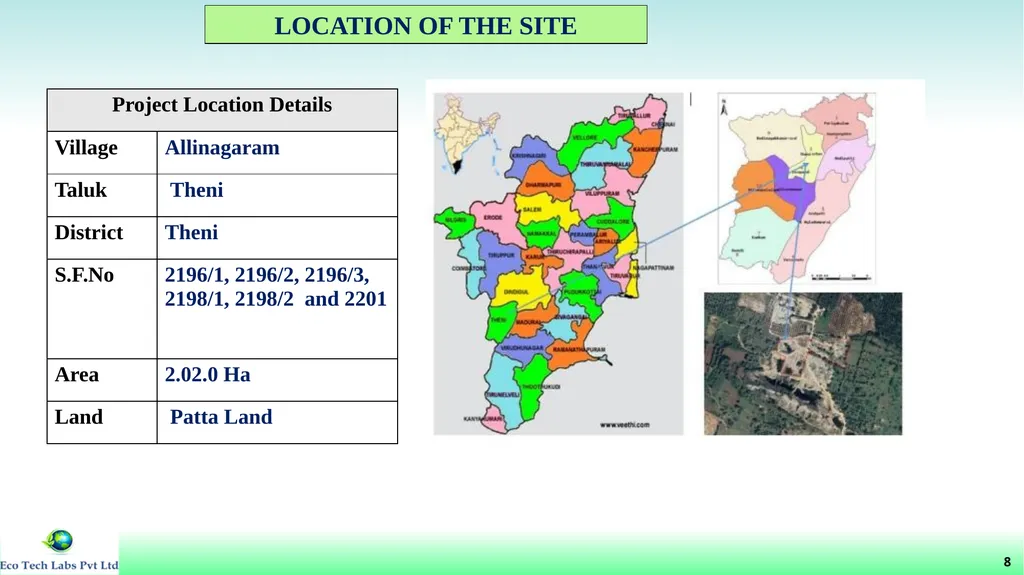Click the Tamil Nadu district map image
1024x575 pixels.
[558, 263]
